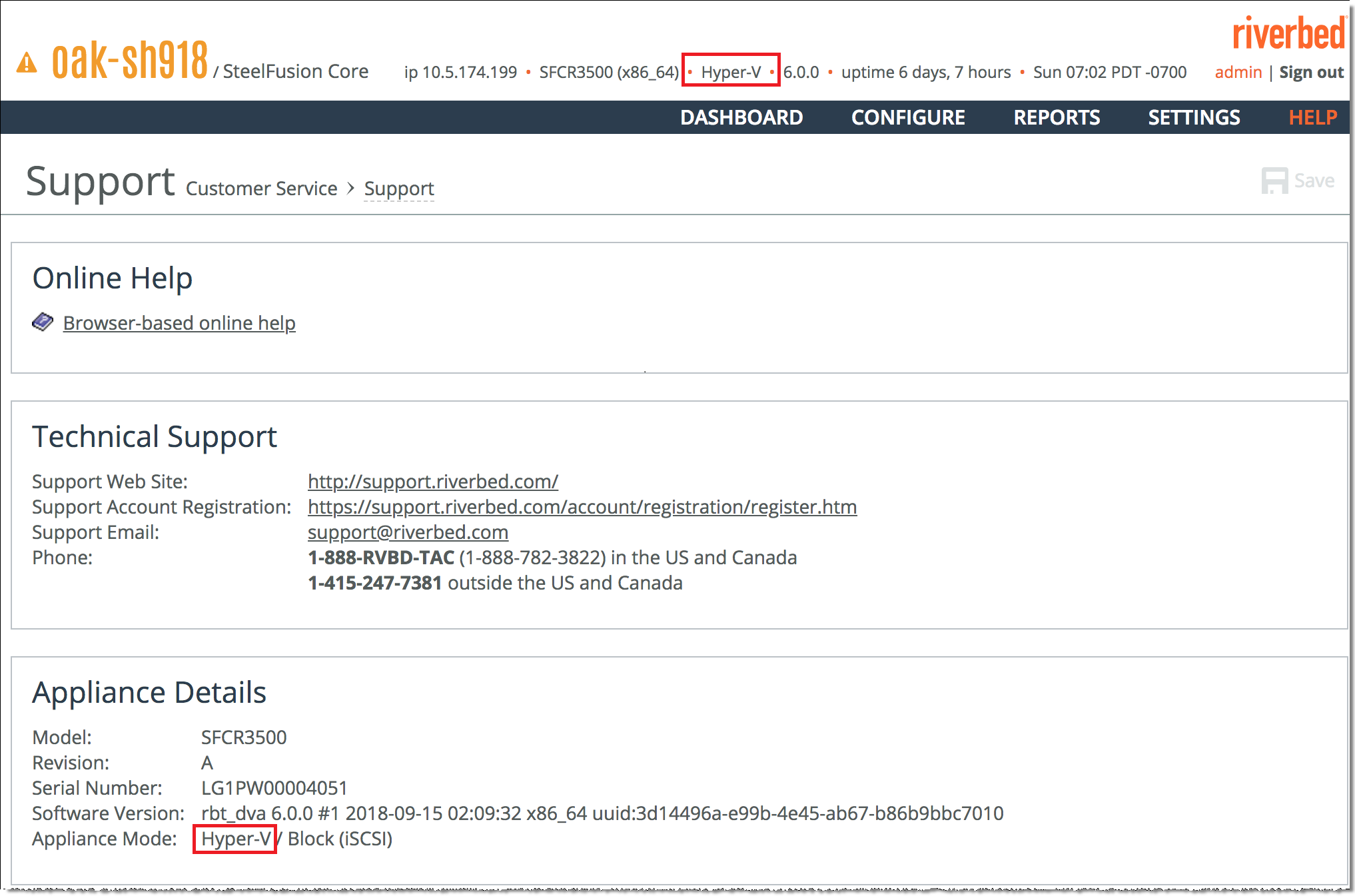This screenshot has width=1355, height=896.
Task: Click the Riverbed logo
Action: click(1288, 33)
